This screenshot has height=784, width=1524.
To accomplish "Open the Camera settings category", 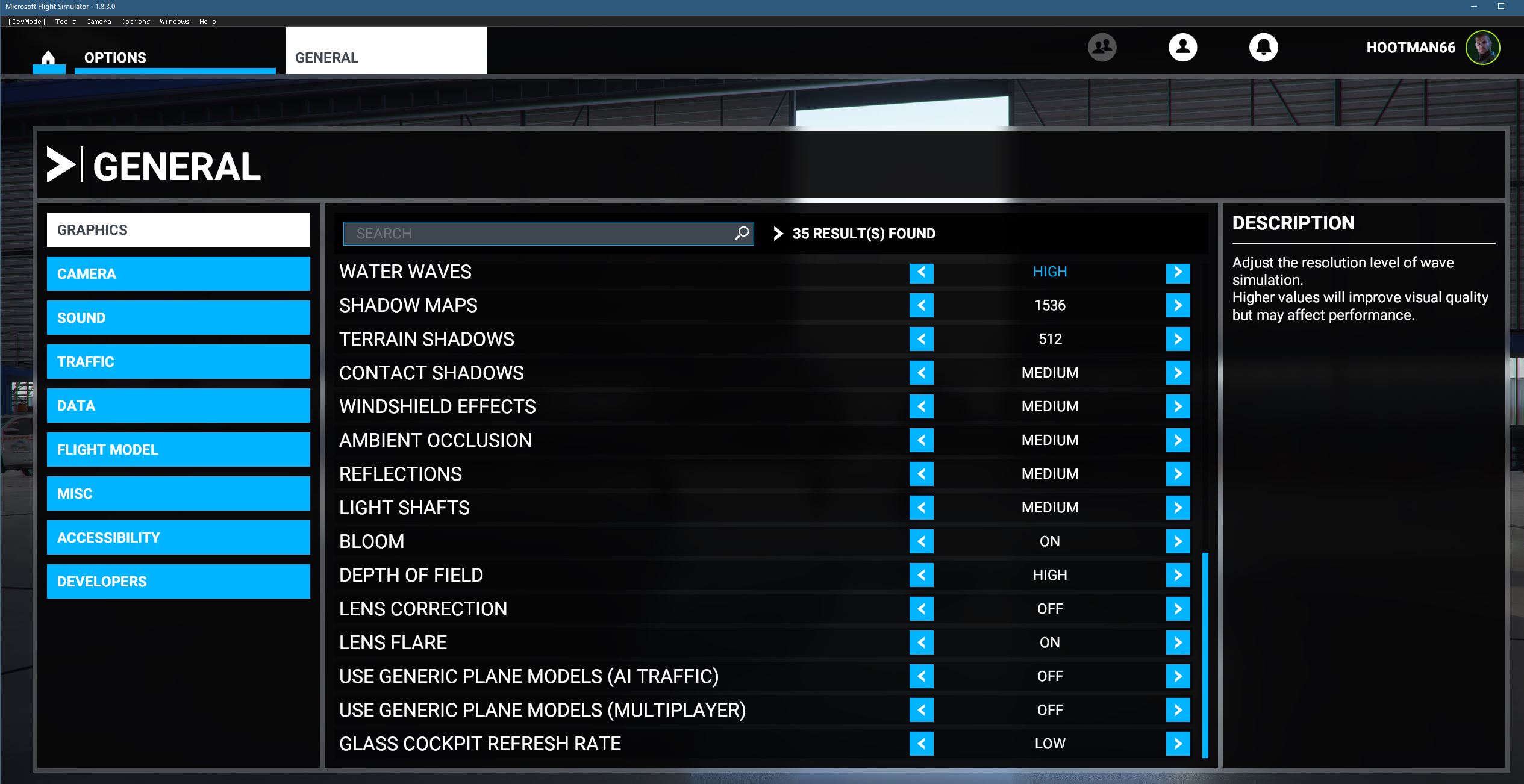I will [178, 274].
